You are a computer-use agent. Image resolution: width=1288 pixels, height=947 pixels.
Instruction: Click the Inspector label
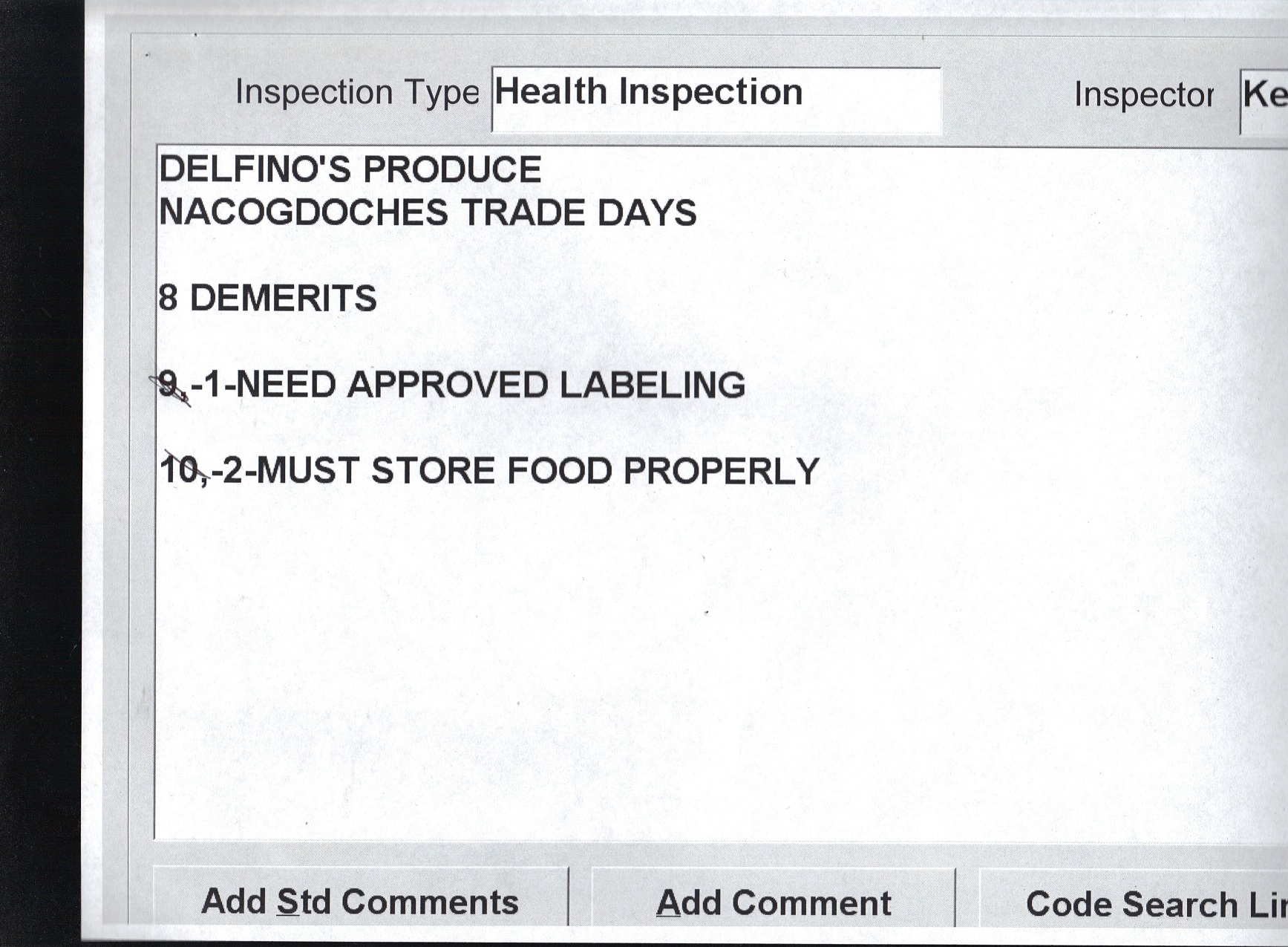(1143, 94)
